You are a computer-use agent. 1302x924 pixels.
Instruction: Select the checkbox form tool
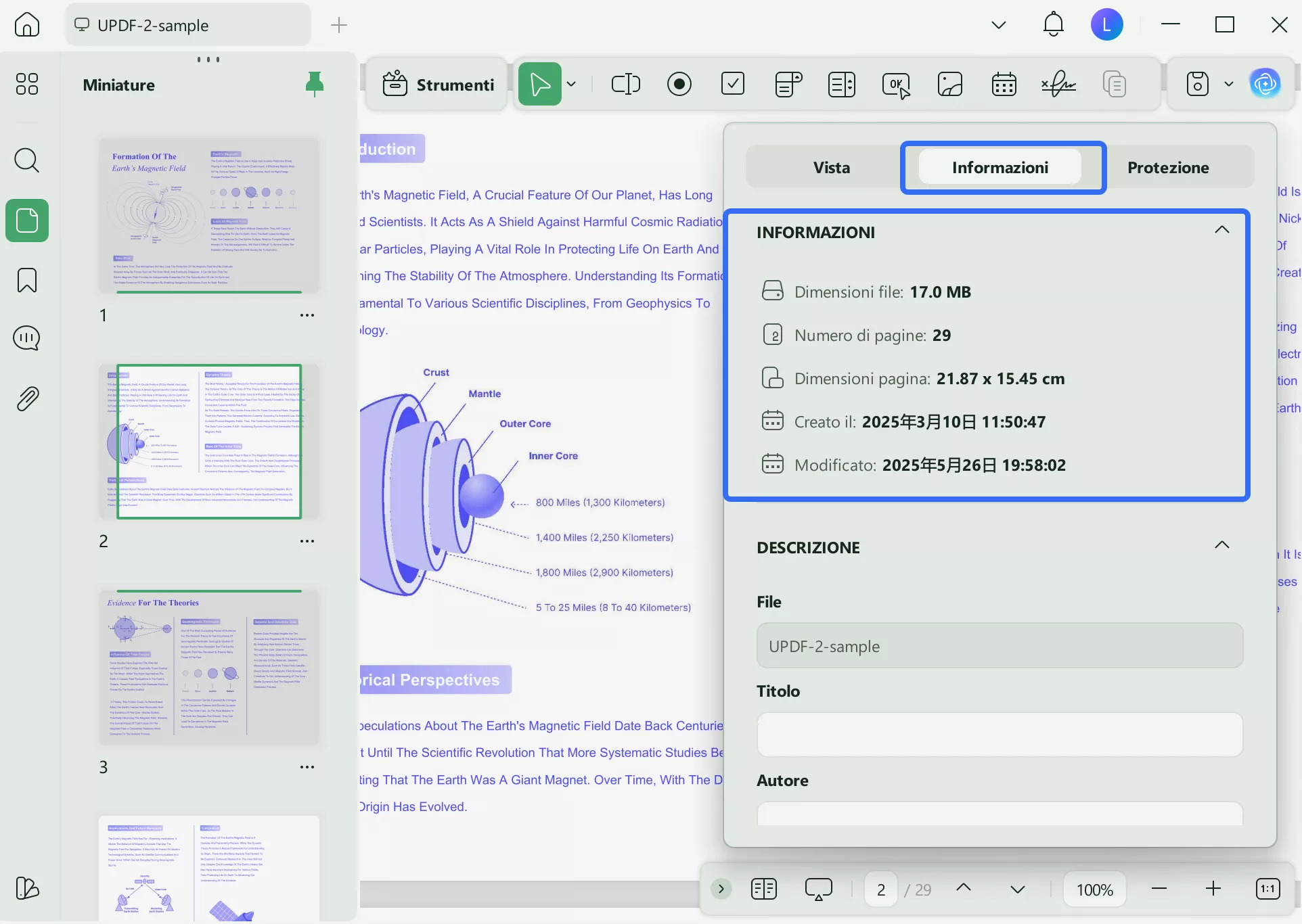coord(733,85)
